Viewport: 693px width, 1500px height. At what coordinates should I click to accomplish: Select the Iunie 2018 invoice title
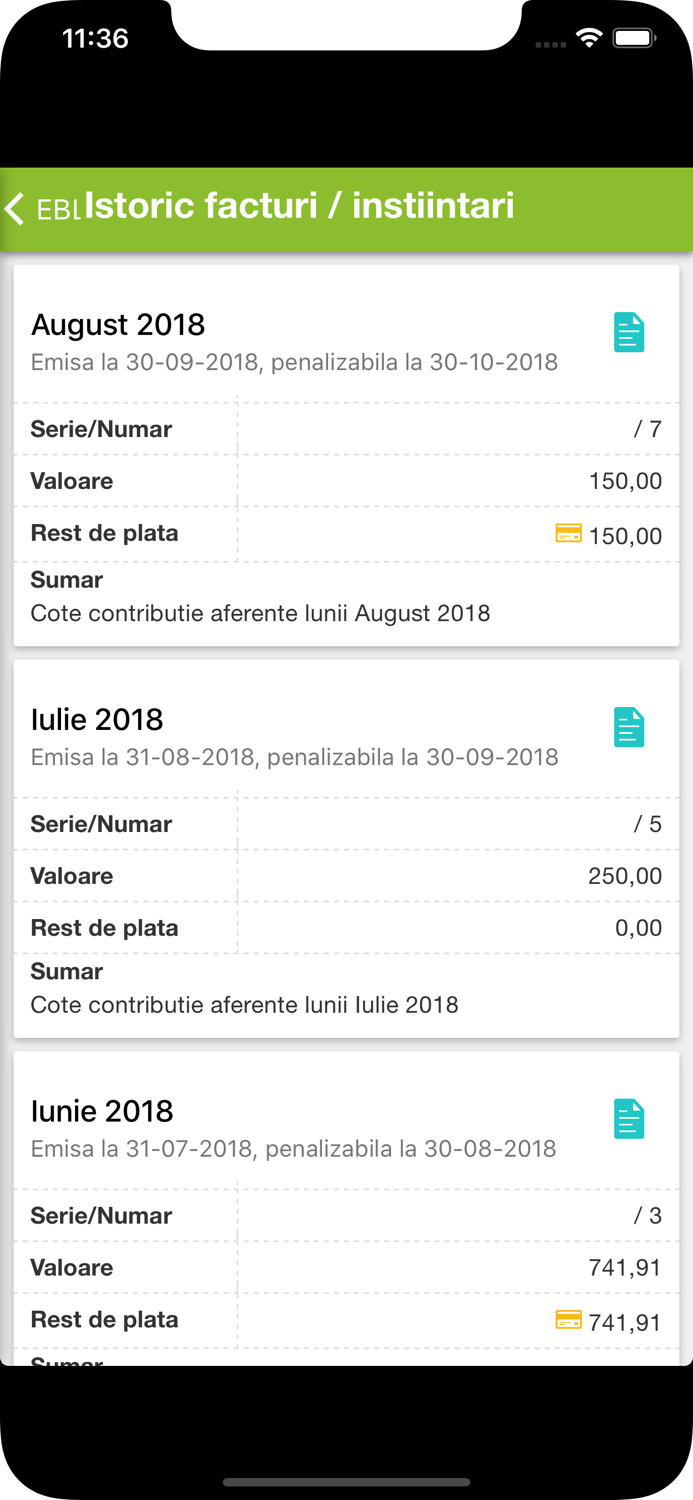pyautogui.click(x=102, y=1111)
